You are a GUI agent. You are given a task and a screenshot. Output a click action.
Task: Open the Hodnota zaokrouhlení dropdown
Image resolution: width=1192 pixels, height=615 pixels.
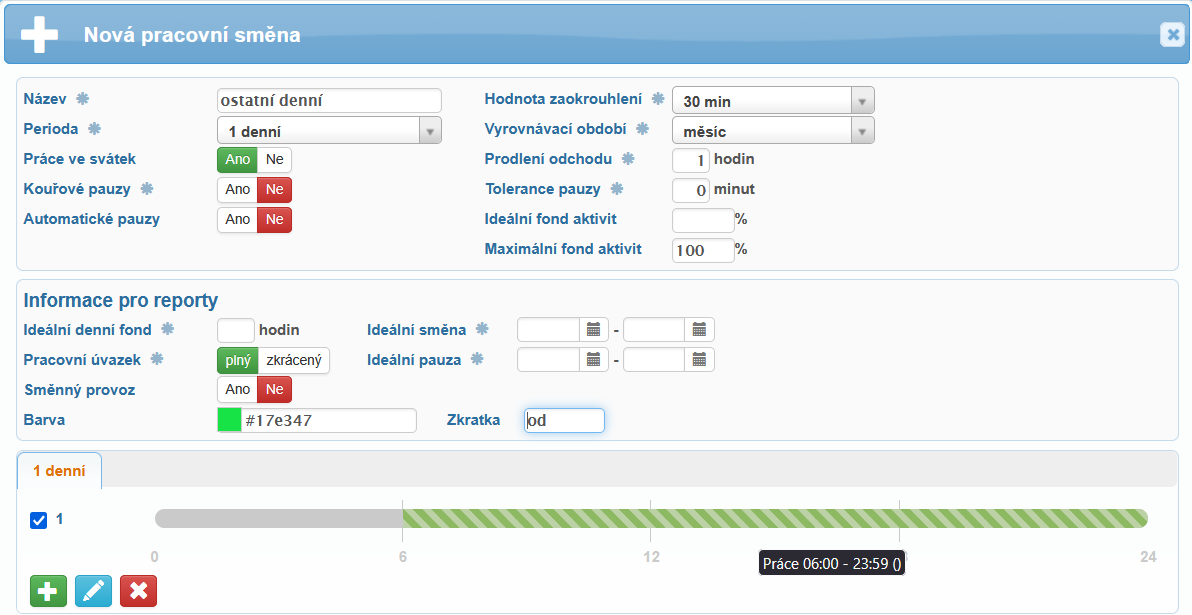[862, 101]
